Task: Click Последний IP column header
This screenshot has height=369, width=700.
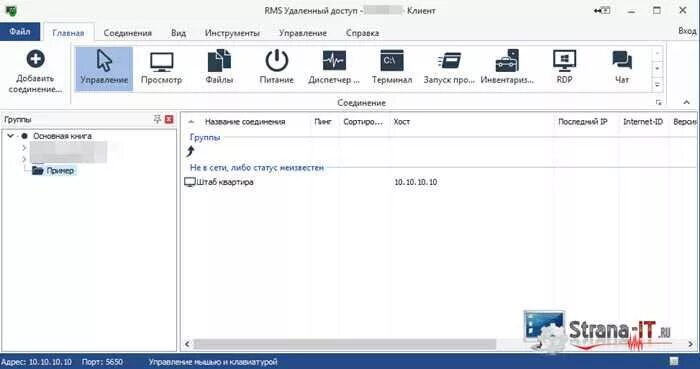Action: point(583,122)
